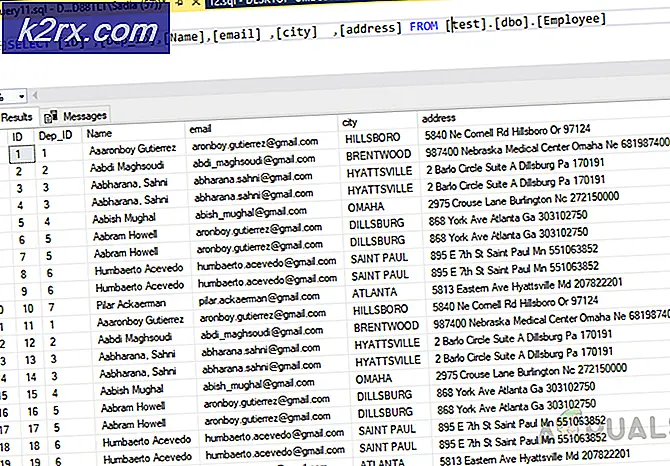
Task: Select Eastern Ave address in row ID 10
Action: click(x=527, y=286)
